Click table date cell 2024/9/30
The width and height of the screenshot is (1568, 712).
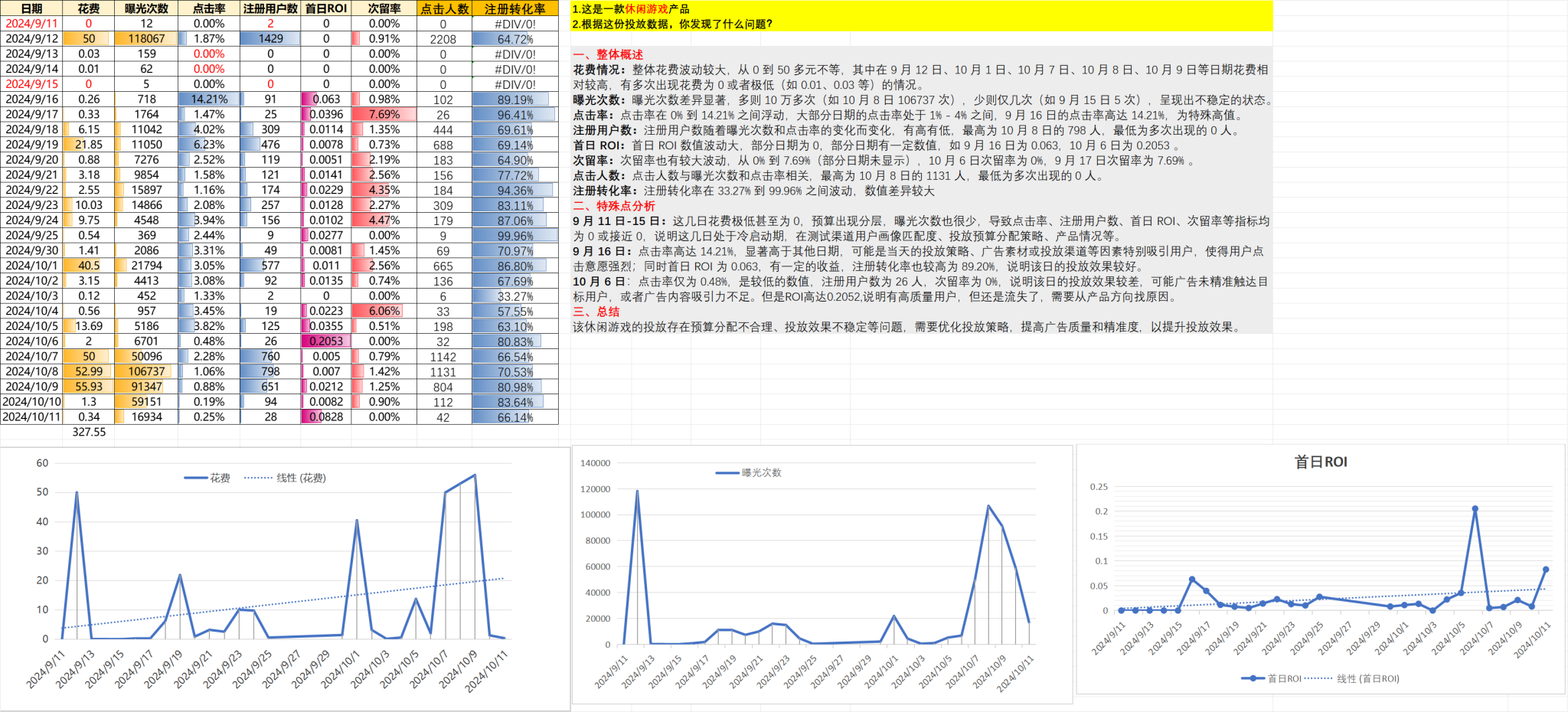click(x=31, y=250)
